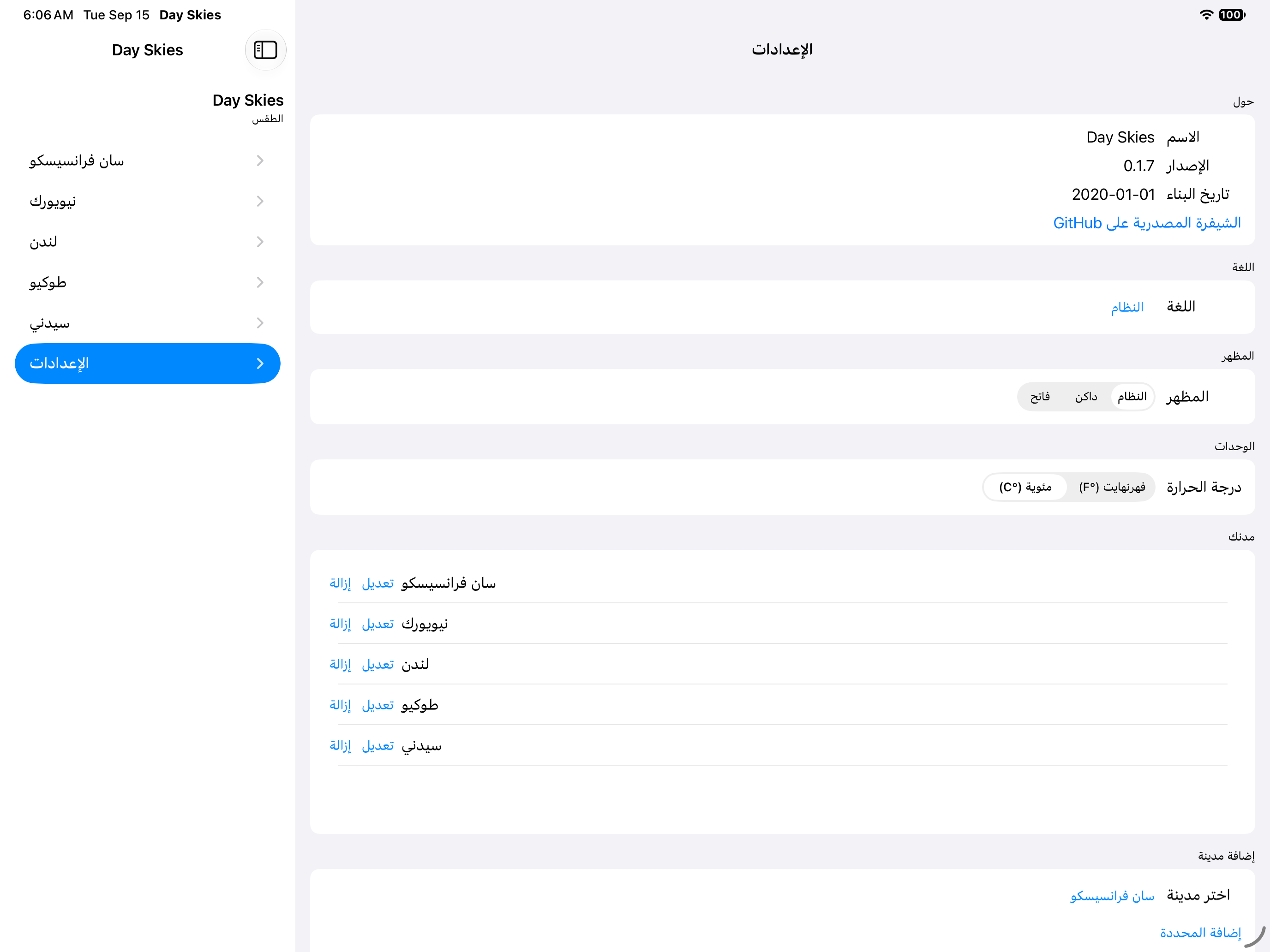The width and height of the screenshot is (1270, 952).
Task: Select نيويورك in the sidebar
Action: [148, 201]
